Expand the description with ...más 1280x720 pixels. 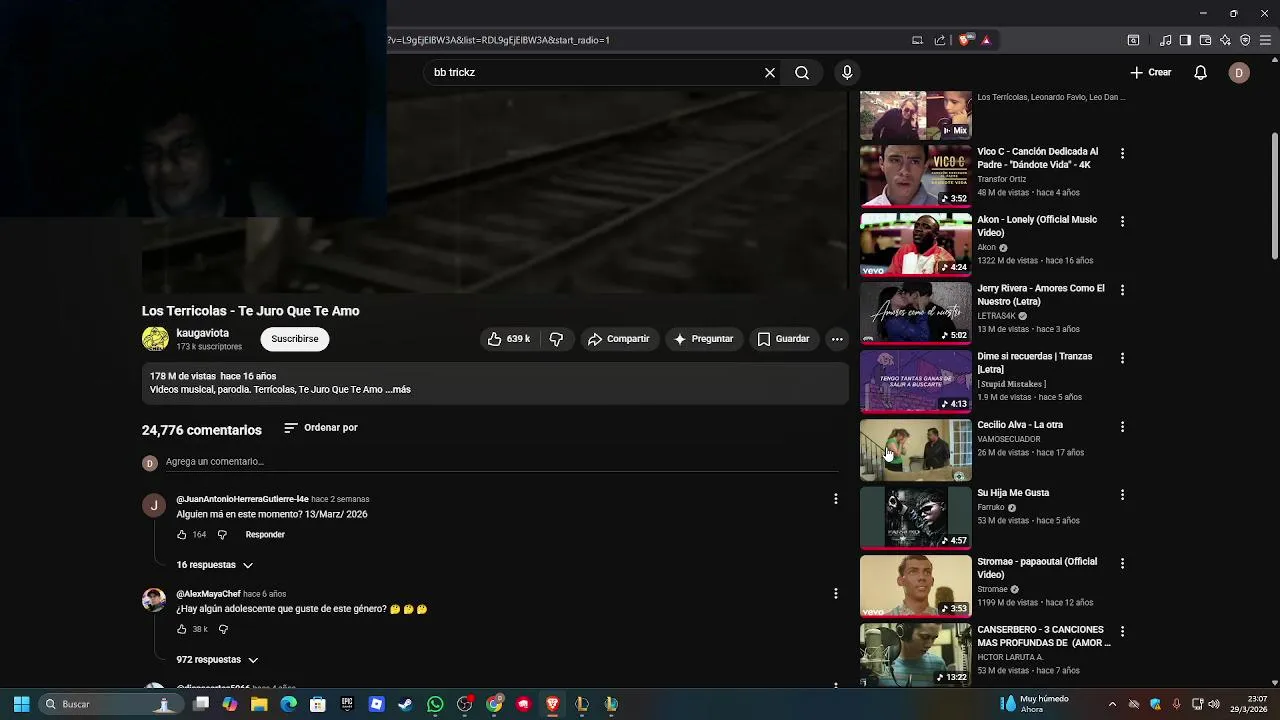point(398,390)
